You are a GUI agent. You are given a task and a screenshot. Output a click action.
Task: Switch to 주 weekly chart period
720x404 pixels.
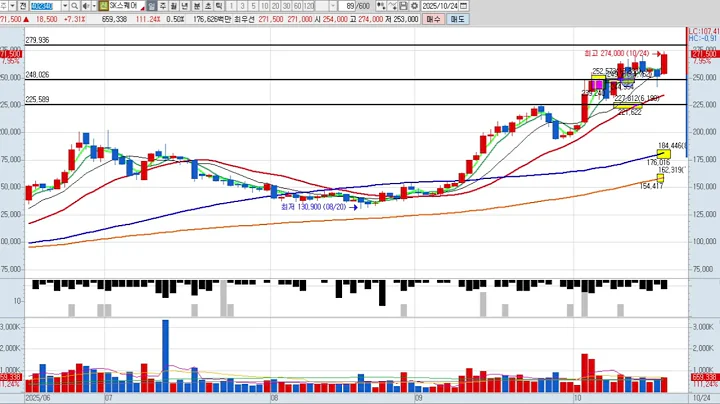(163, 6)
